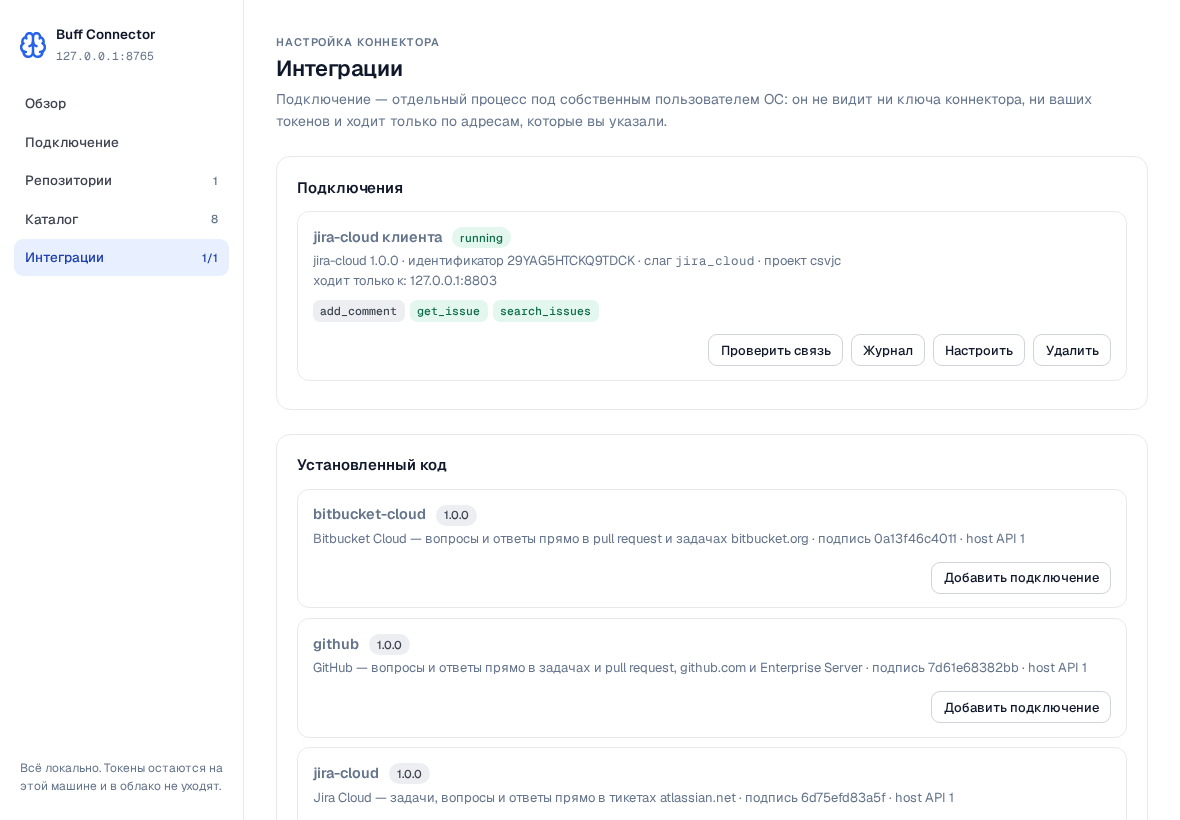1180x820 pixels.
Task: Add a connection for bitbucket-cloud
Action: (x=1020, y=578)
